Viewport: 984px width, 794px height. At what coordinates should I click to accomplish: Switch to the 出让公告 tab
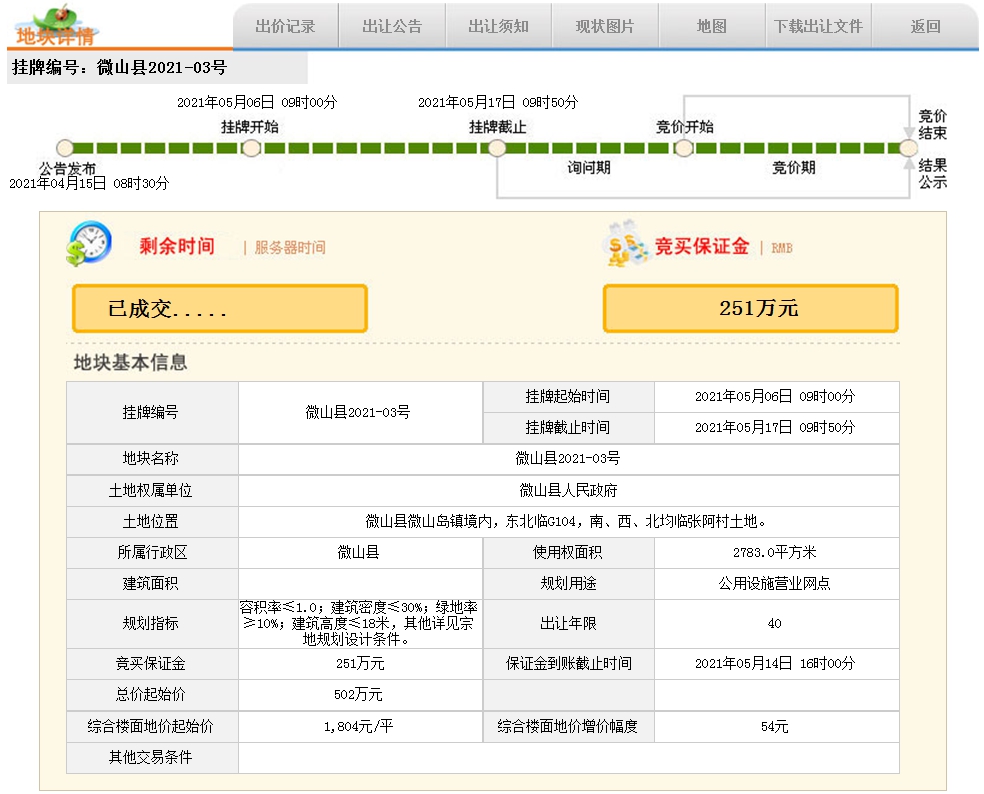click(392, 26)
